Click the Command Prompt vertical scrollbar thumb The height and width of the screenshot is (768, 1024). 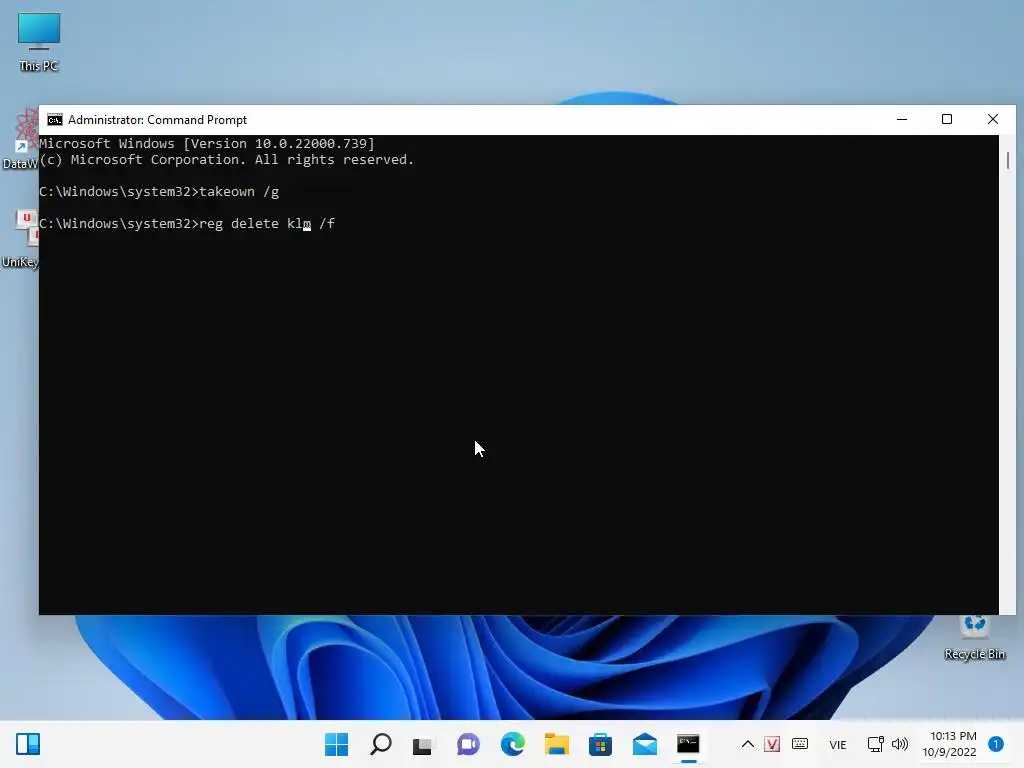pyautogui.click(x=1008, y=161)
